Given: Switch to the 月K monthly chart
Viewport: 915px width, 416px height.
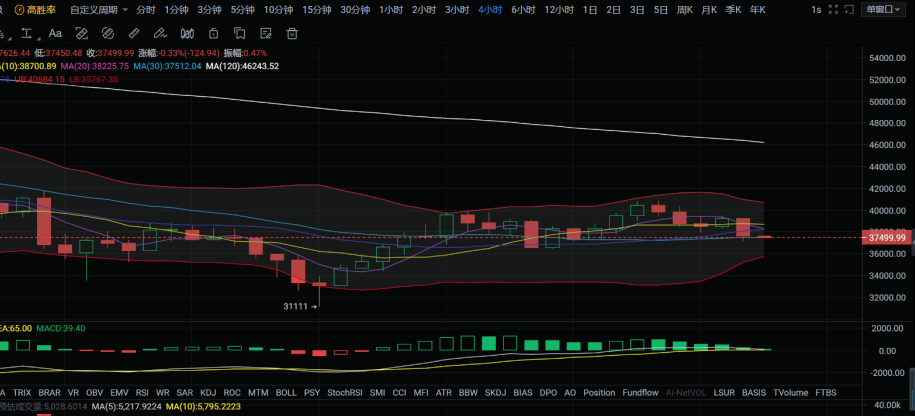Looking at the screenshot, I should click(x=709, y=9).
